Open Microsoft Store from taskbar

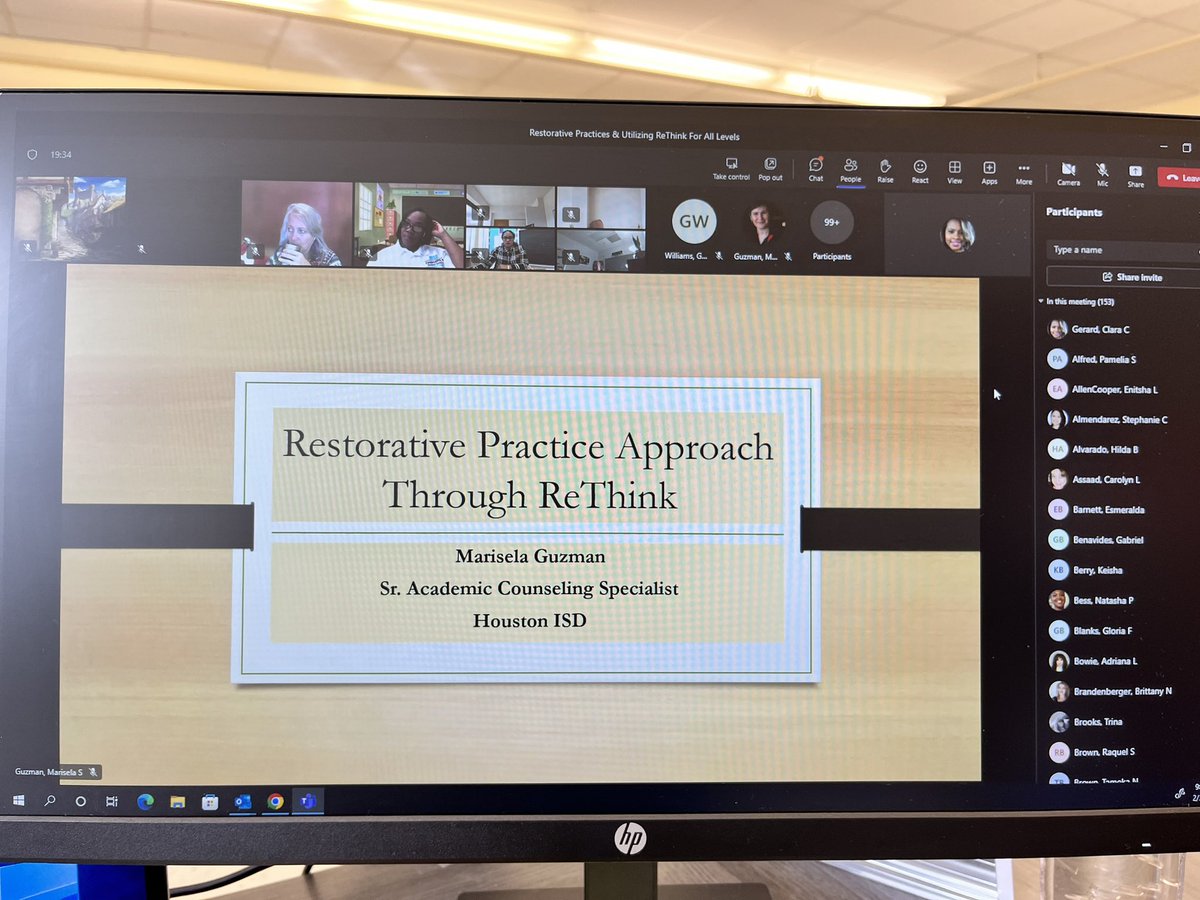coord(210,801)
